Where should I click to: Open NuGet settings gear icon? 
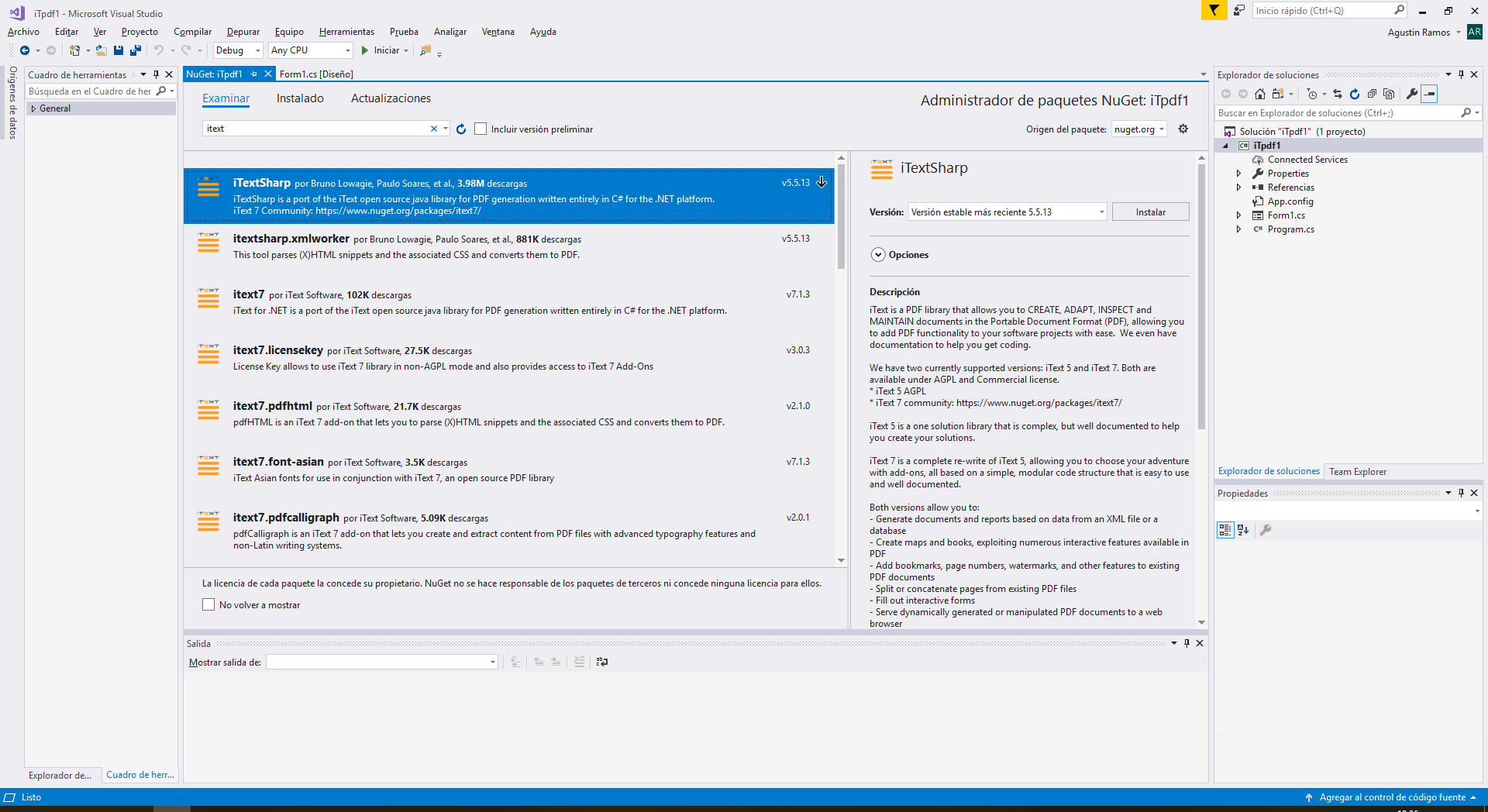pyautogui.click(x=1183, y=129)
